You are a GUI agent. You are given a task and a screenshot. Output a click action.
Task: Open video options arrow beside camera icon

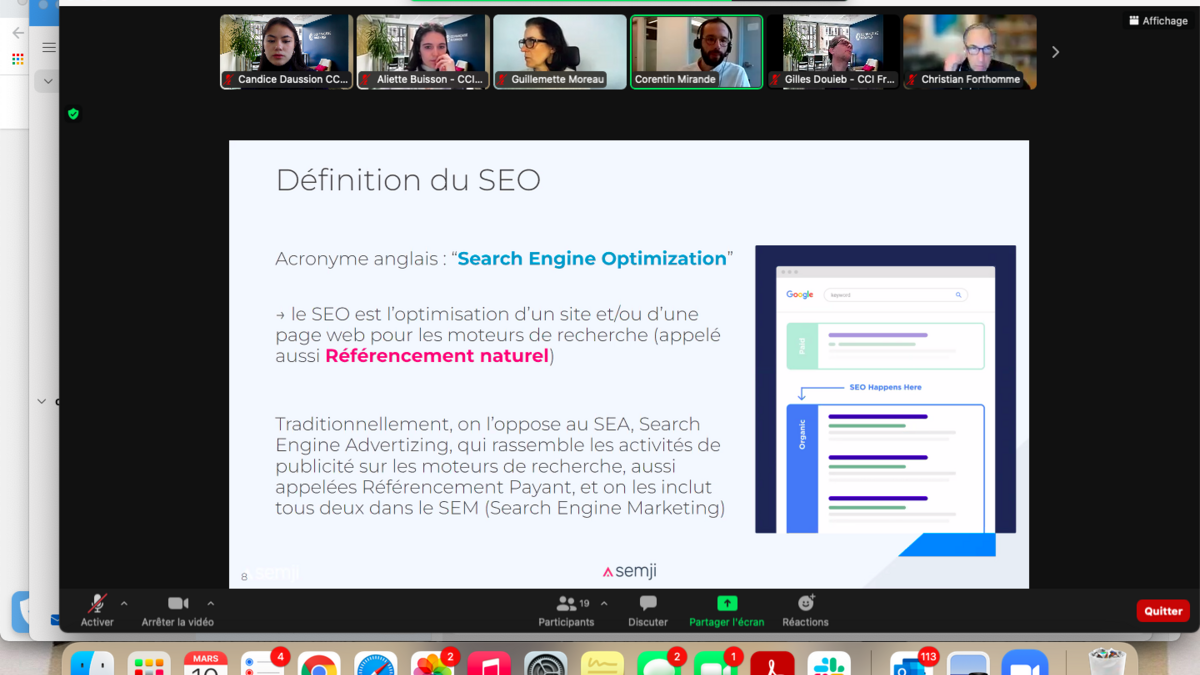click(211, 603)
